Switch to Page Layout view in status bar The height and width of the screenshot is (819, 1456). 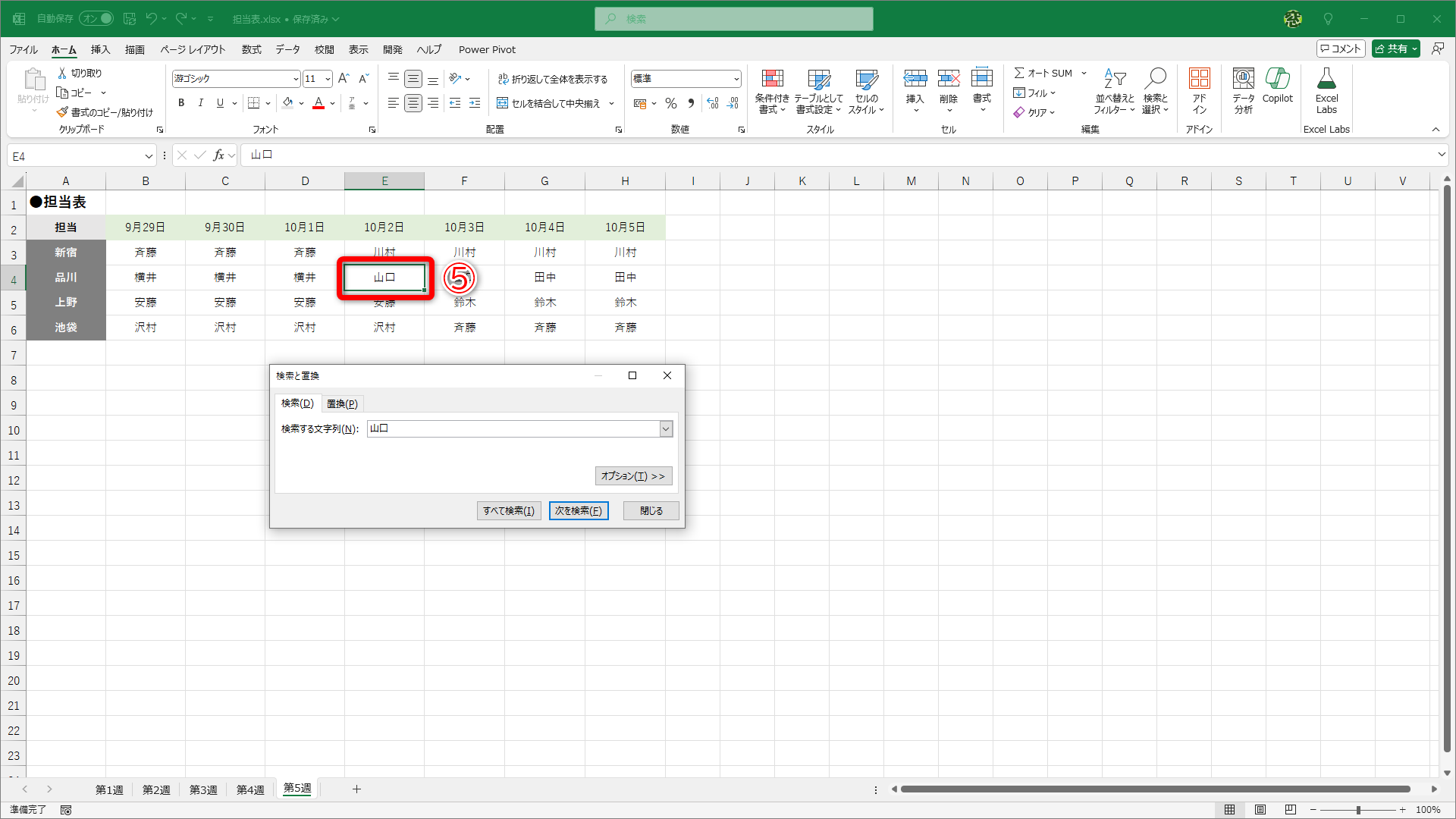tap(1260, 810)
